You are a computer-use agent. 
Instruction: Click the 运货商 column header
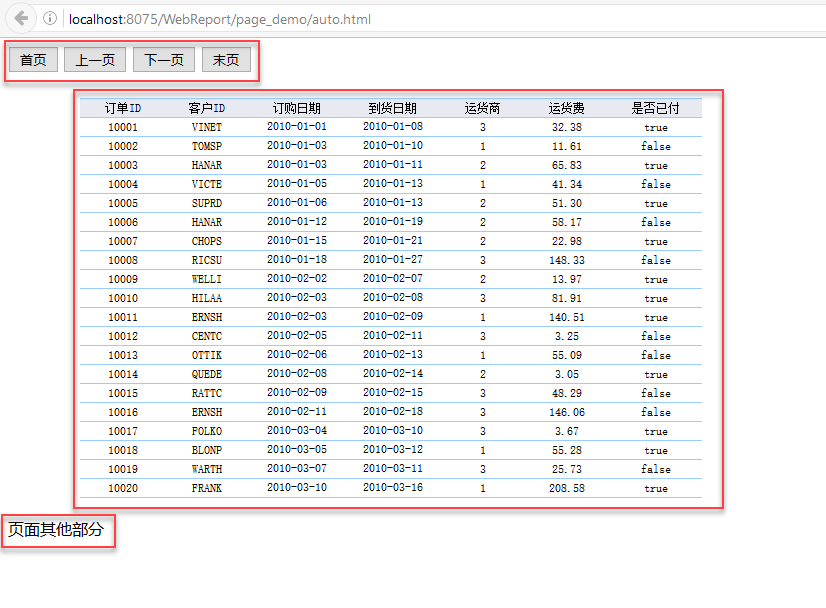click(x=483, y=108)
